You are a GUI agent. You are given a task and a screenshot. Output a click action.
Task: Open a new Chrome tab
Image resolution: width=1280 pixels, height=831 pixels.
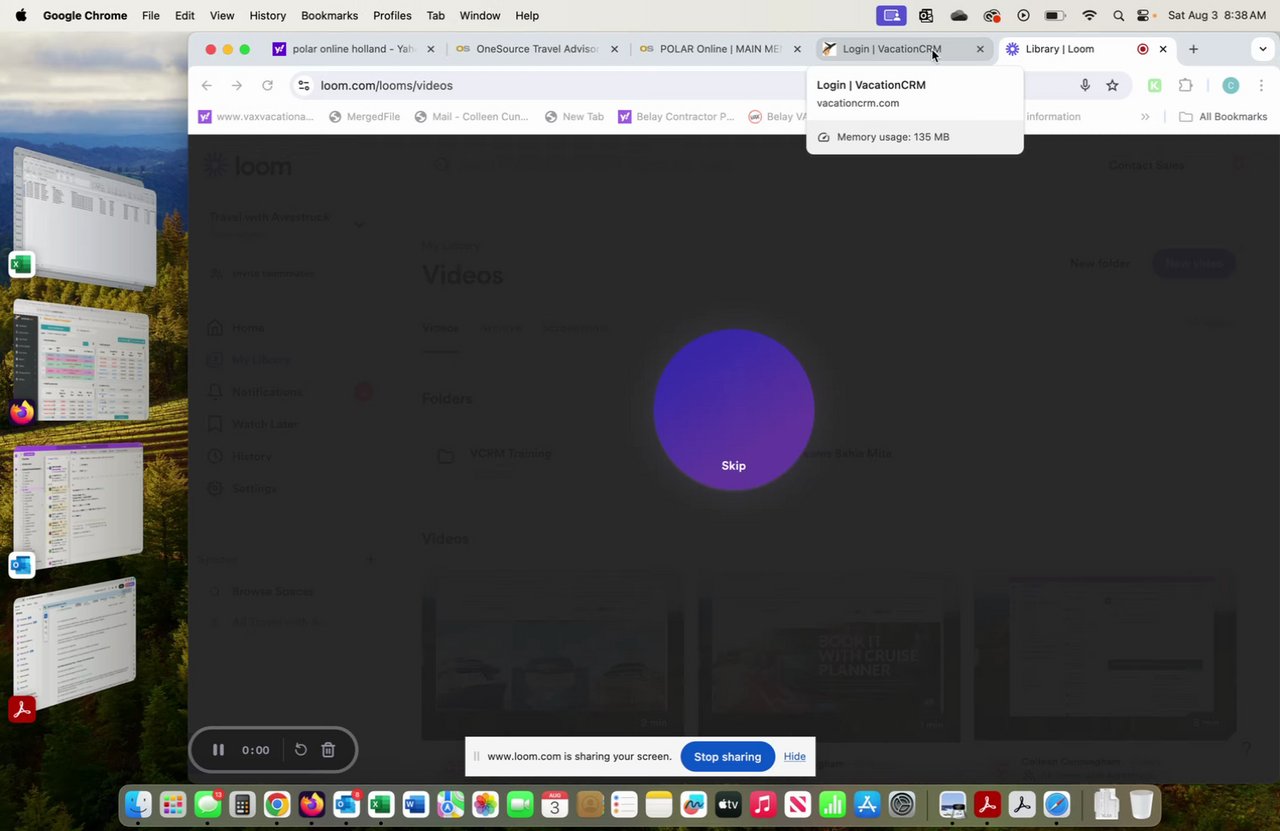pos(1193,49)
